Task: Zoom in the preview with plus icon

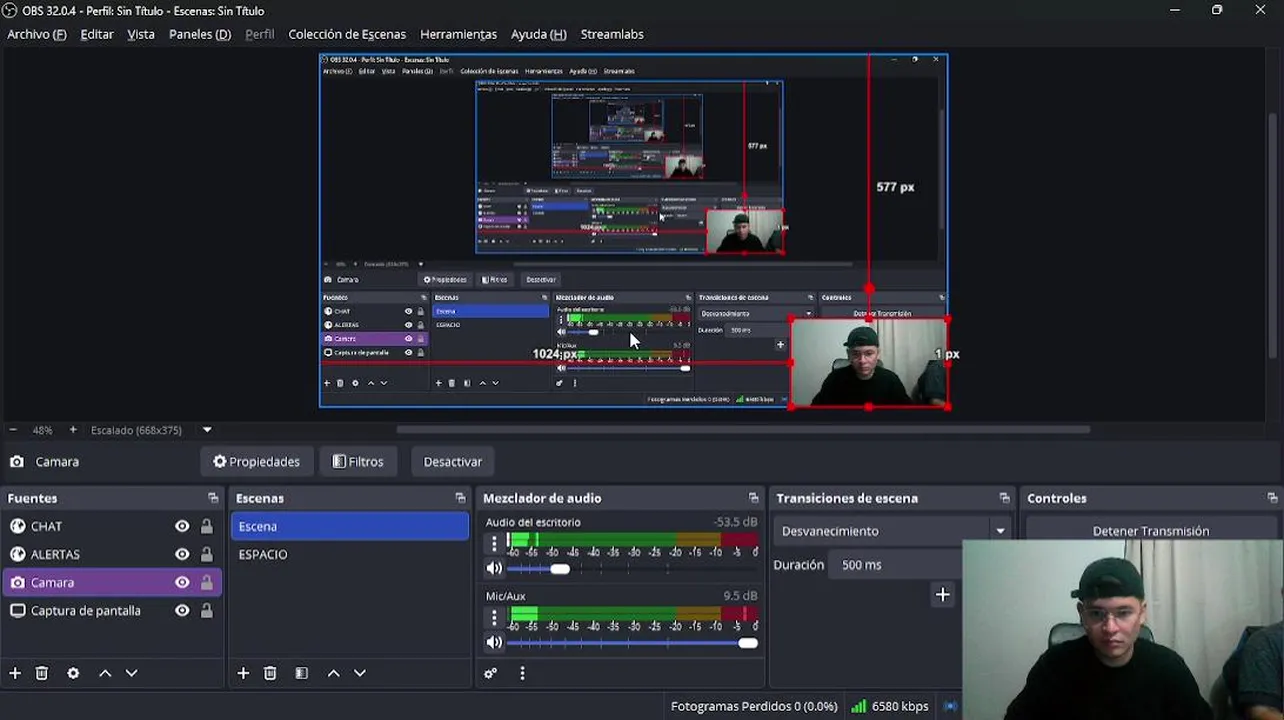Action: coord(73,430)
